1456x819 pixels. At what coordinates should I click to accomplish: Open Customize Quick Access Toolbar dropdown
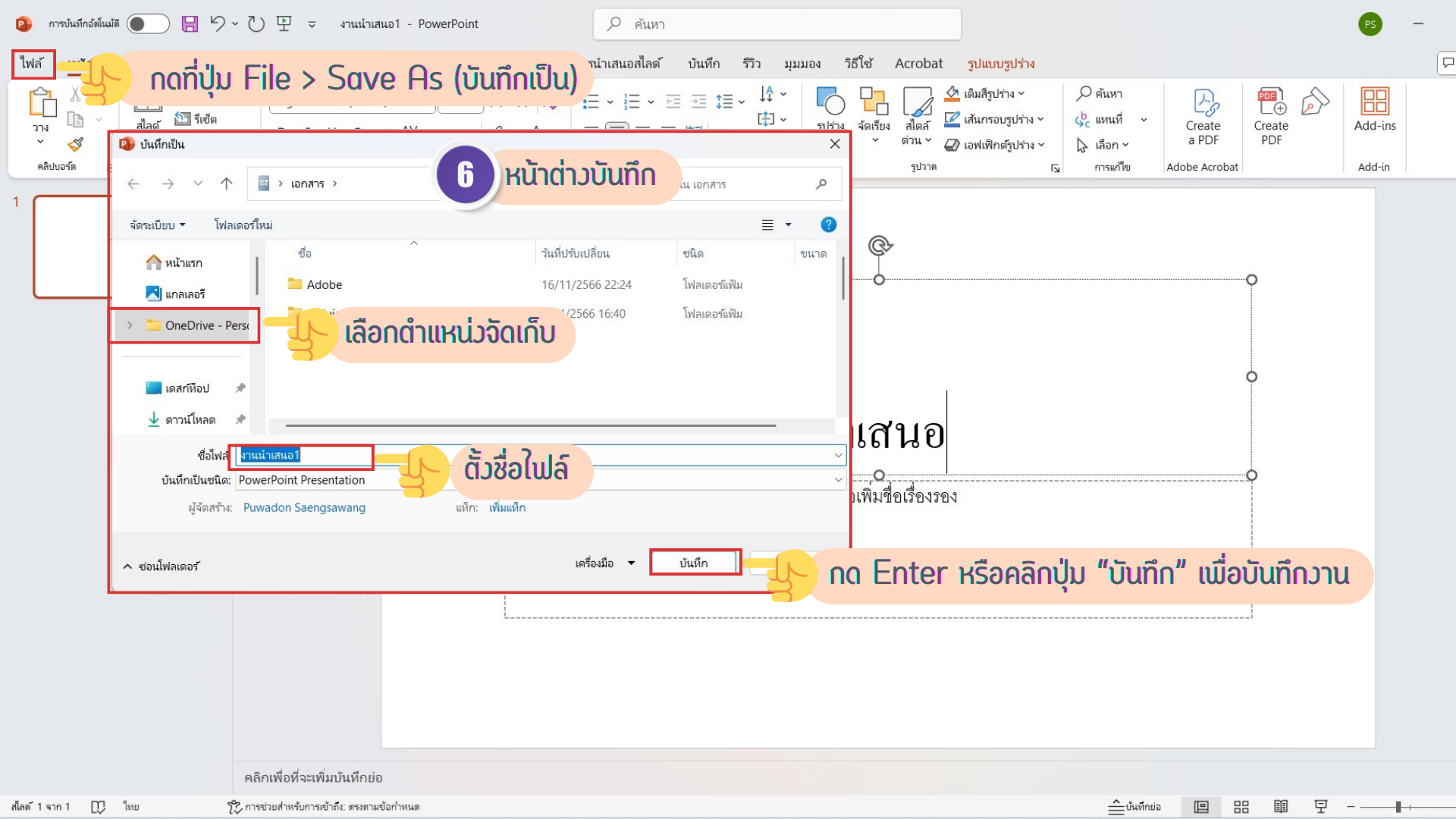312,24
